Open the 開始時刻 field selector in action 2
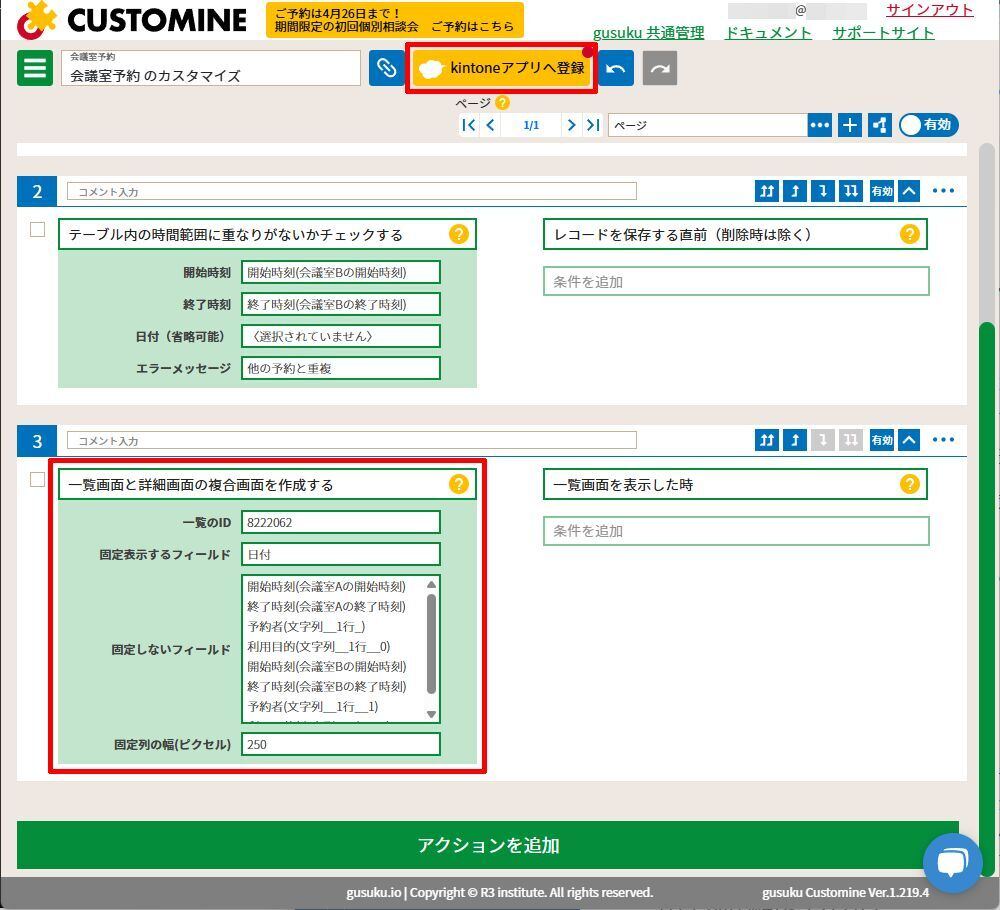This screenshot has height=910, width=1000. (341, 272)
